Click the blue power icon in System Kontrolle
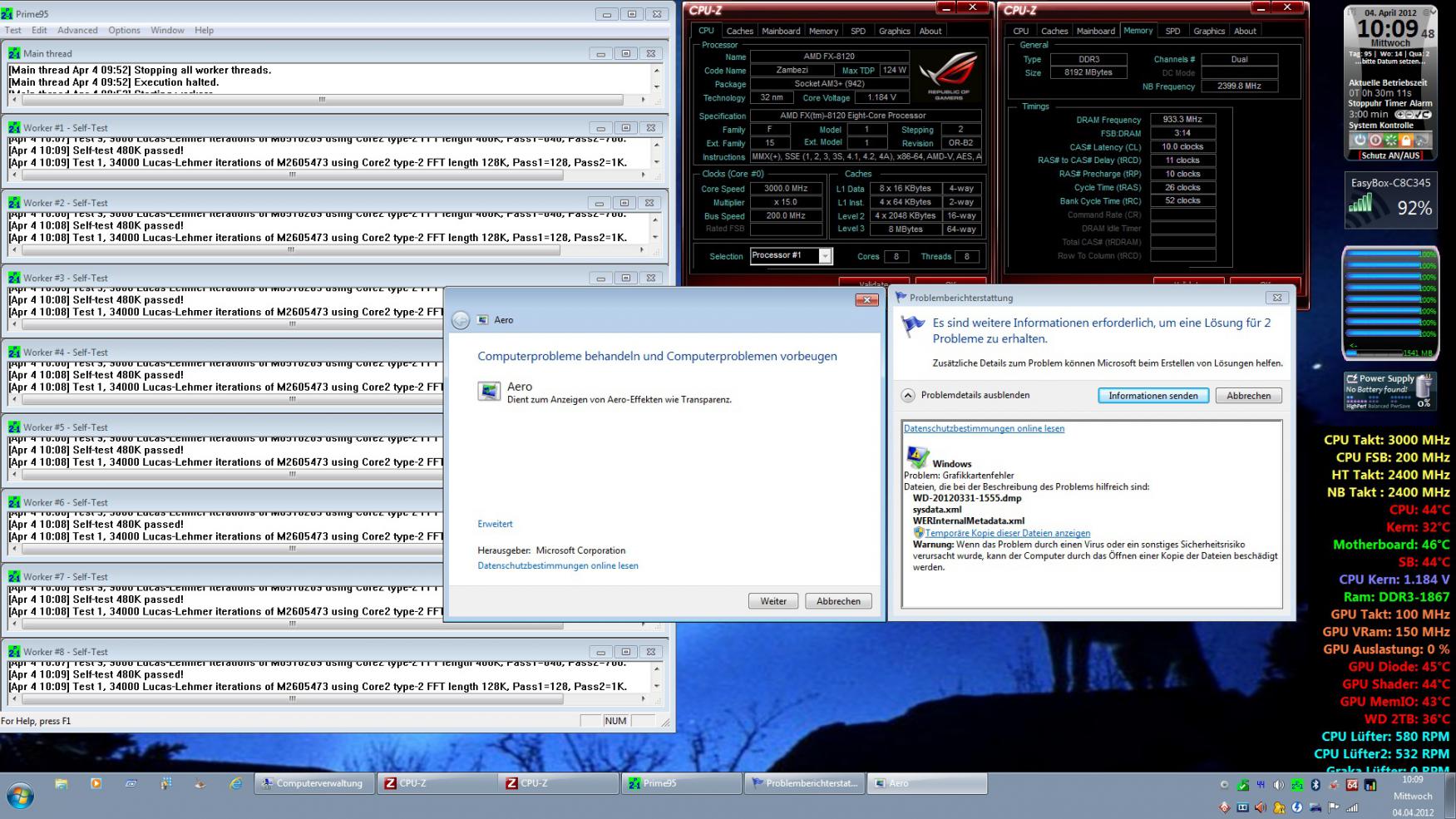The image size is (1456, 819). [x=1360, y=141]
